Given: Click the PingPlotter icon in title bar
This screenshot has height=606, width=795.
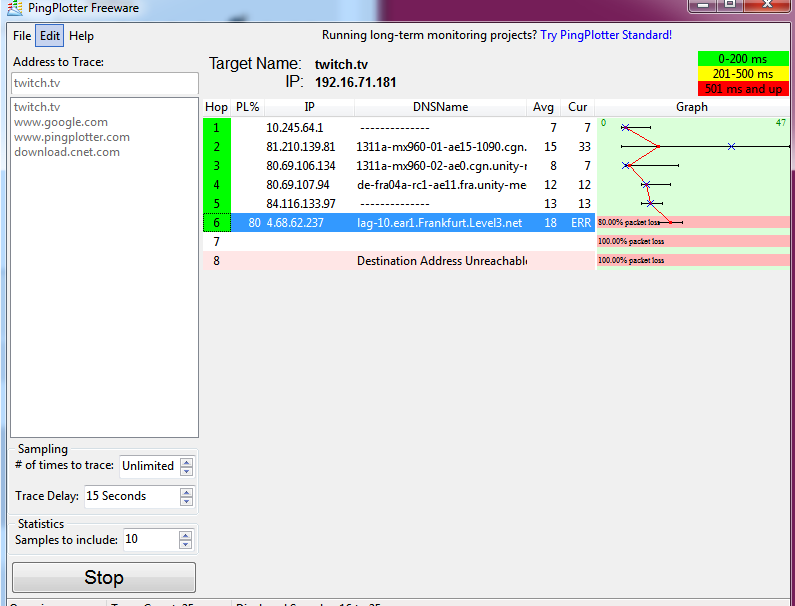Looking at the screenshot, I should pyautogui.click(x=15, y=9).
